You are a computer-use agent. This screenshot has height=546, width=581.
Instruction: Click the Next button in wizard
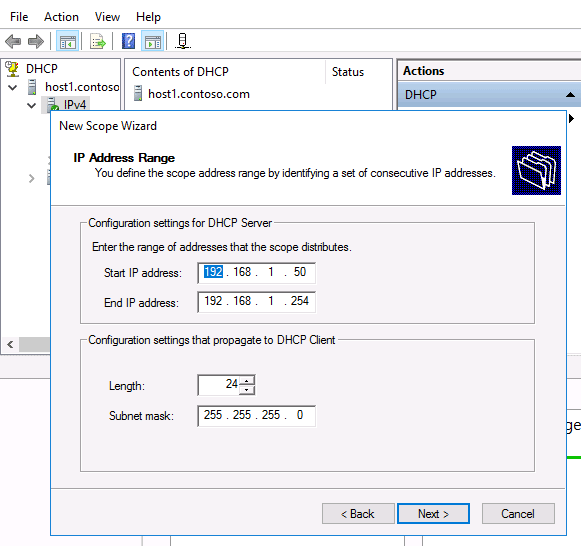(433, 513)
